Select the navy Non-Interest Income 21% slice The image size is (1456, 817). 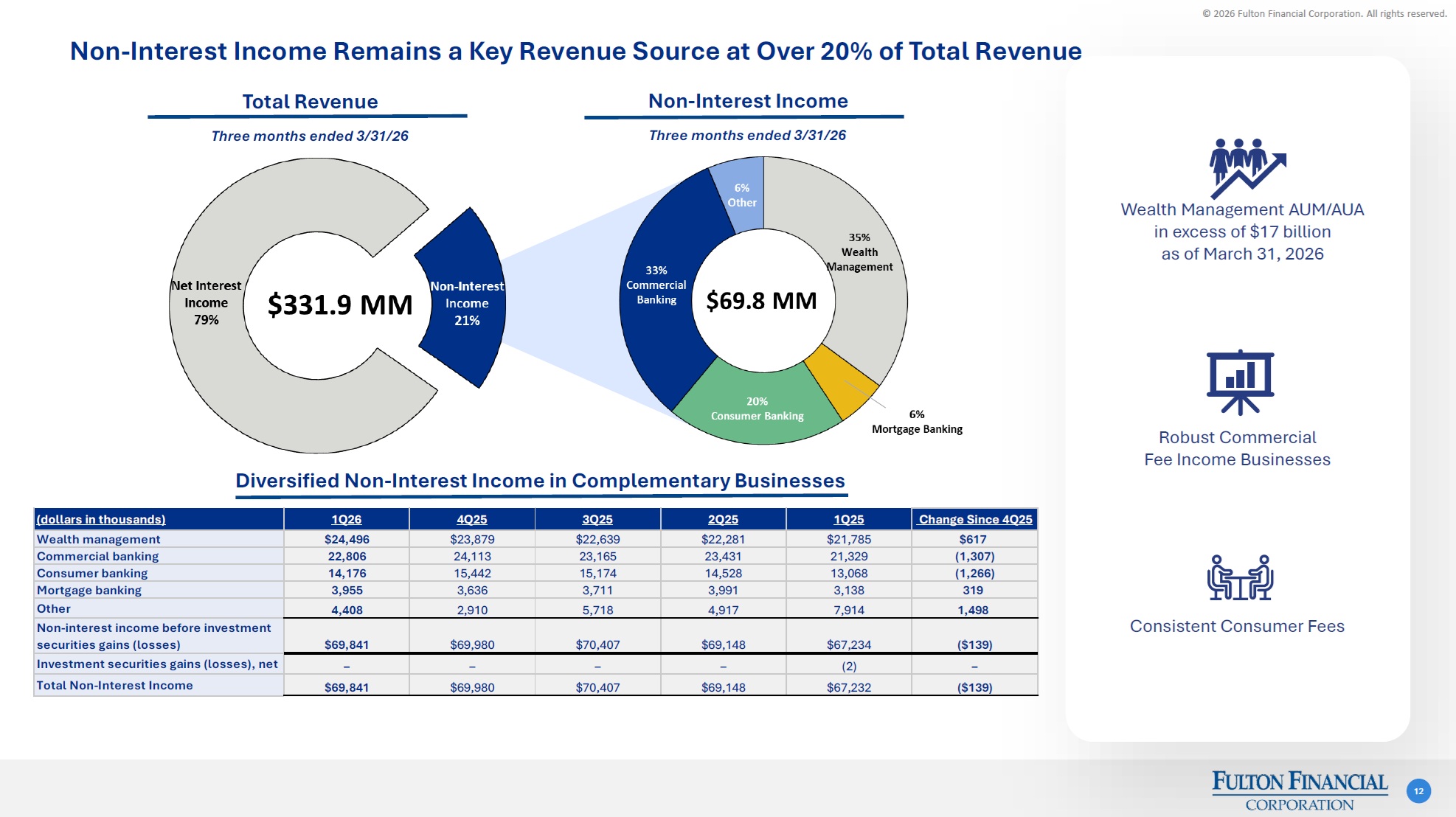tap(466, 302)
